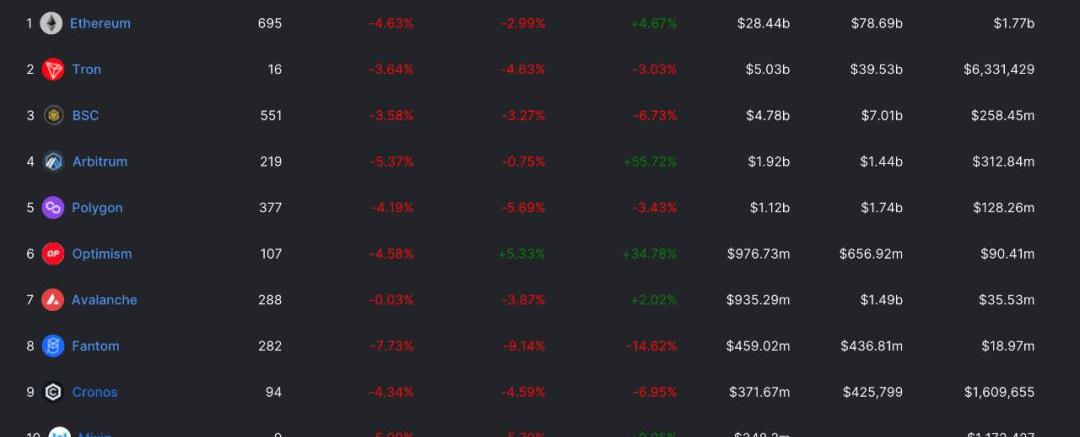Open the Fantom chain link

tap(95, 346)
